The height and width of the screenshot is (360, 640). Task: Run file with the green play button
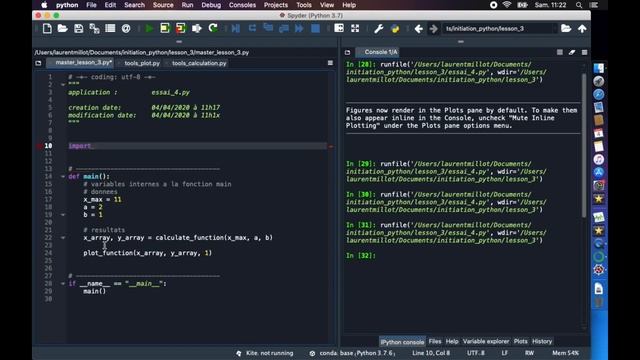coord(149,29)
